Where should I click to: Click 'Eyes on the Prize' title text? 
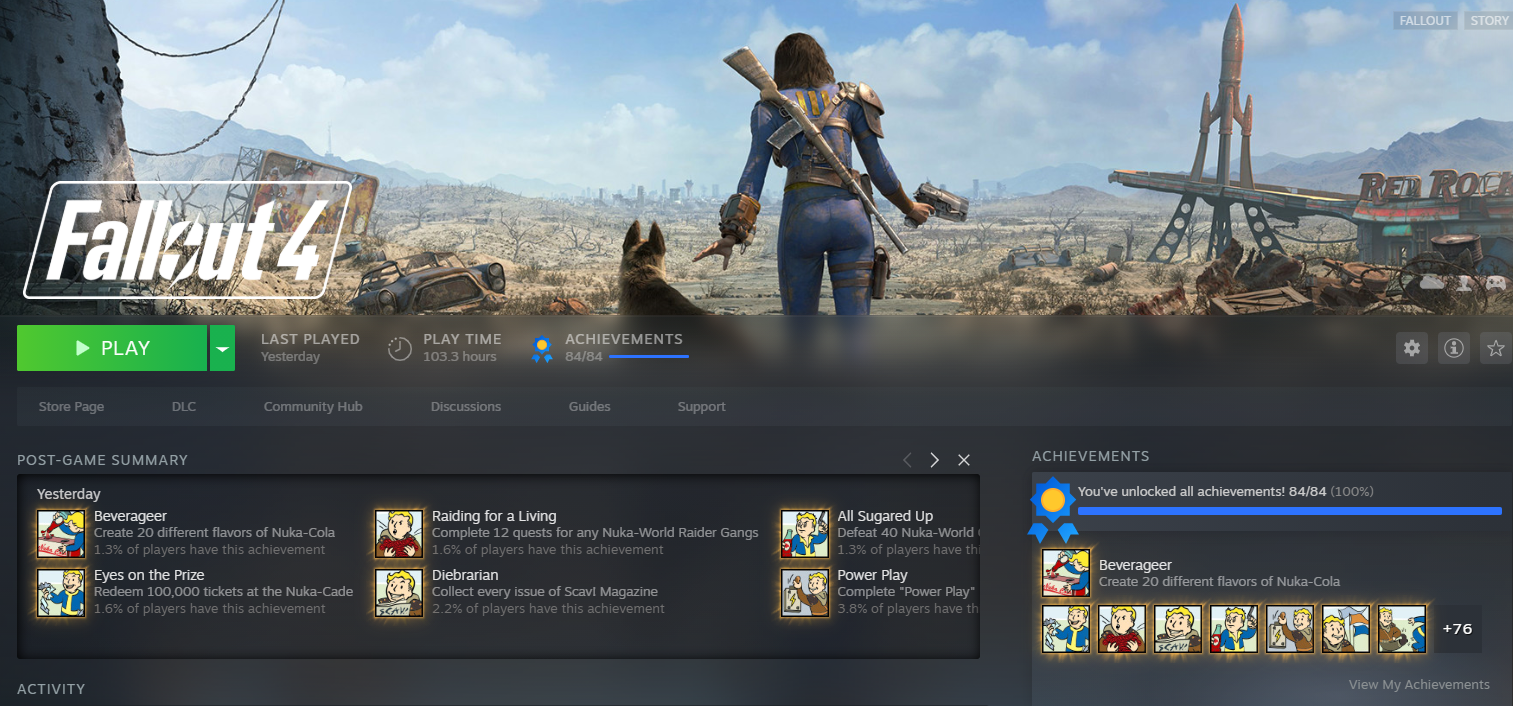(x=149, y=575)
